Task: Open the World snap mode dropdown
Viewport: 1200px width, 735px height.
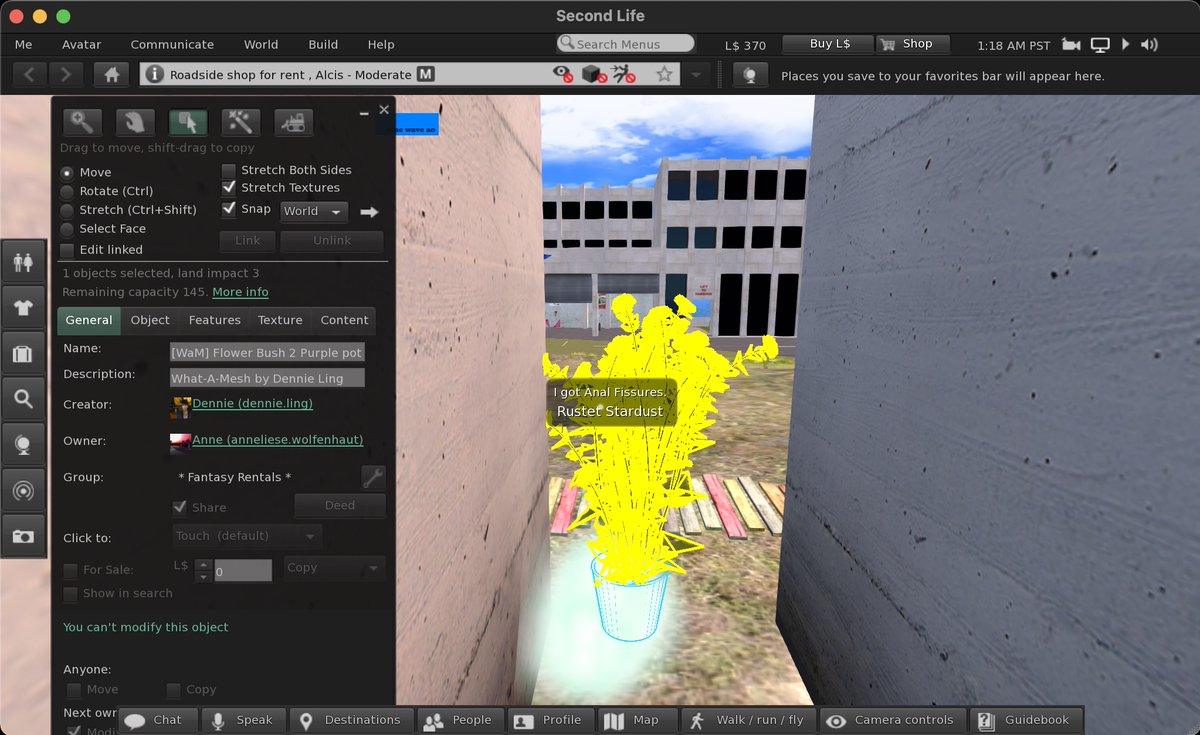Action: coord(314,212)
